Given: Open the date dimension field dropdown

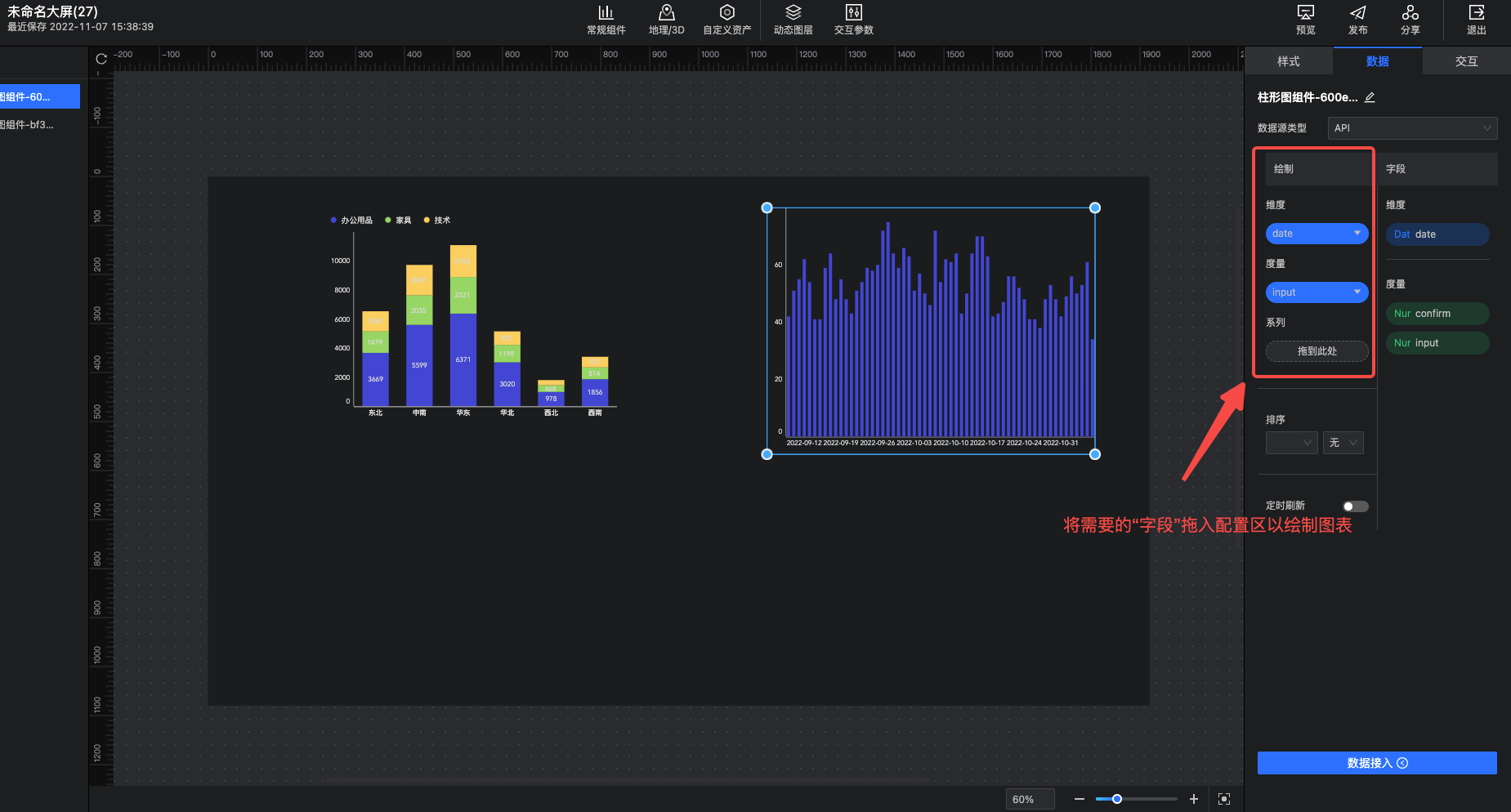Looking at the screenshot, I should (1357, 234).
